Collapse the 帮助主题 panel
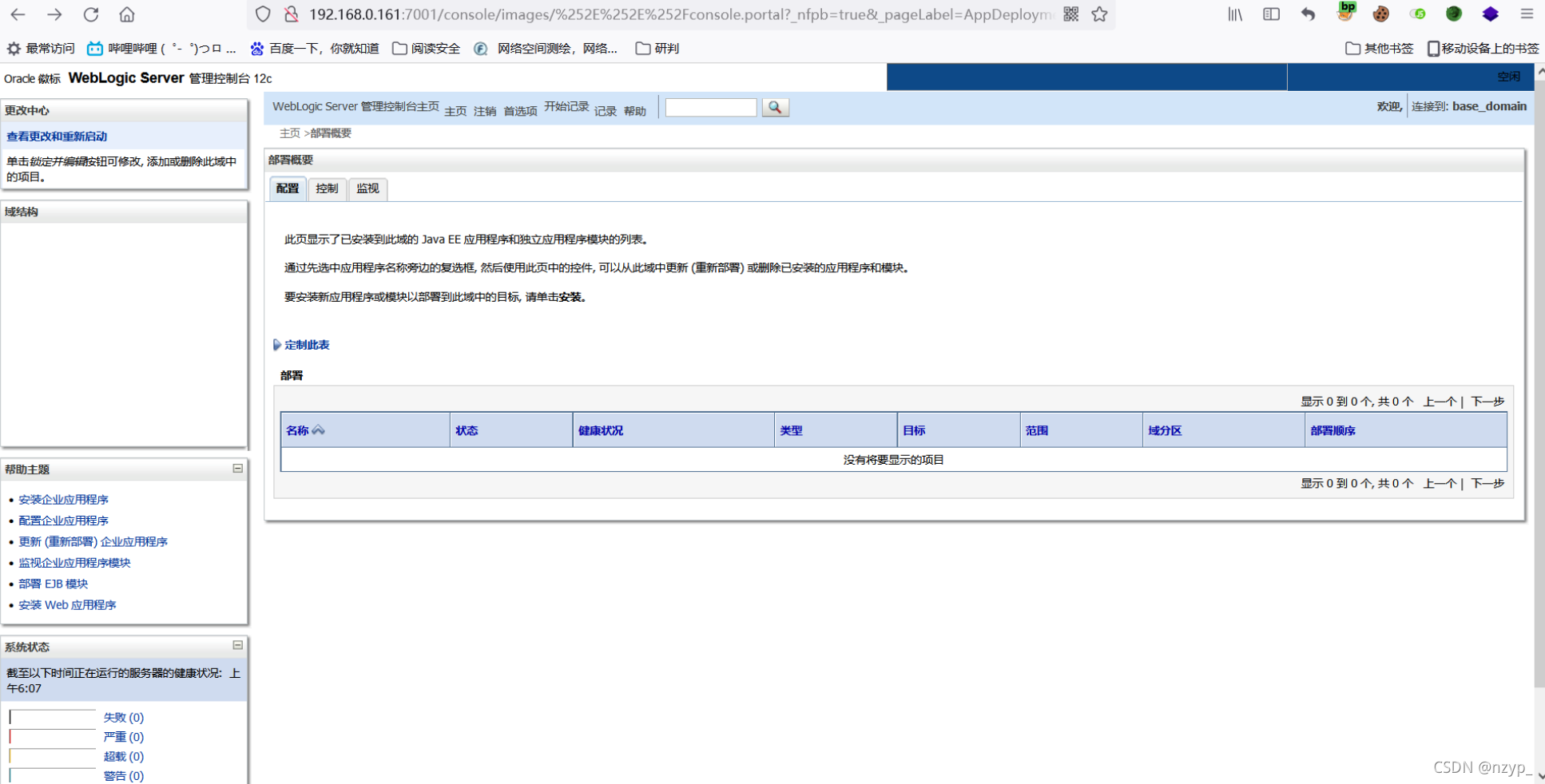The height and width of the screenshot is (784, 1545). tap(237, 469)
